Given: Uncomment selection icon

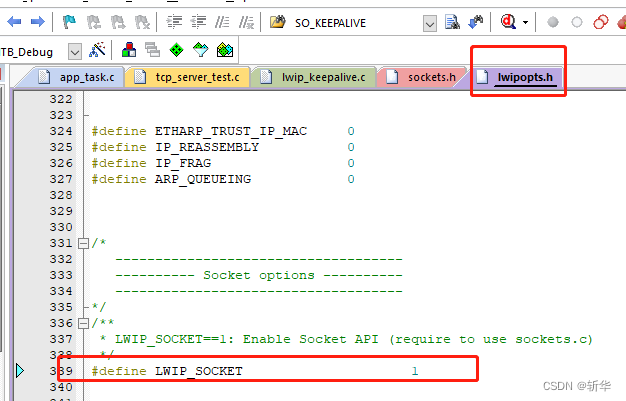Looking at the screenshot, I should pos(246,22).
